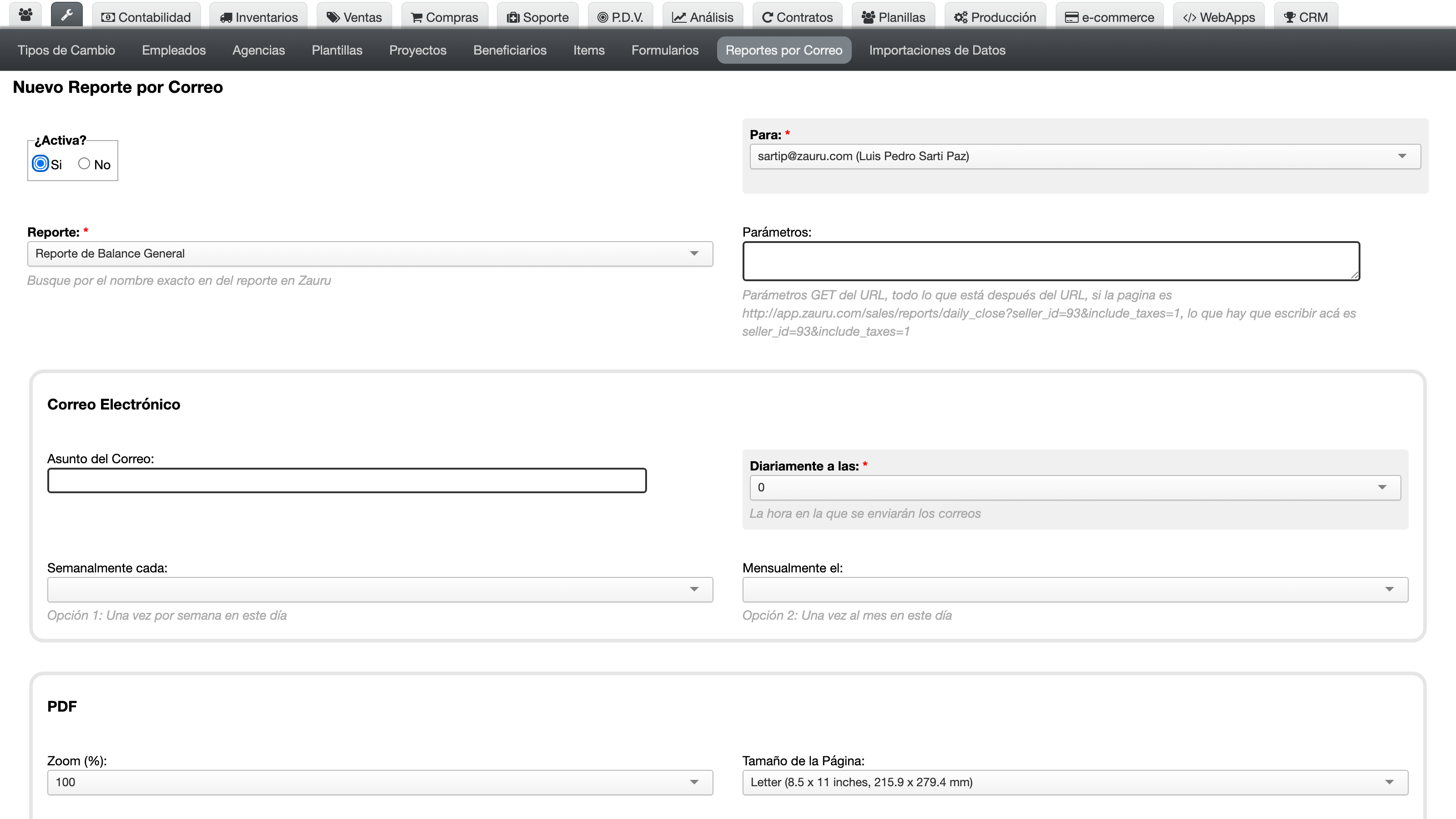This screenshot has width=1456, height=819.
Task: Open the Zoom (%) dropdown
Action: pyautogui.click(x=380, y=782)
